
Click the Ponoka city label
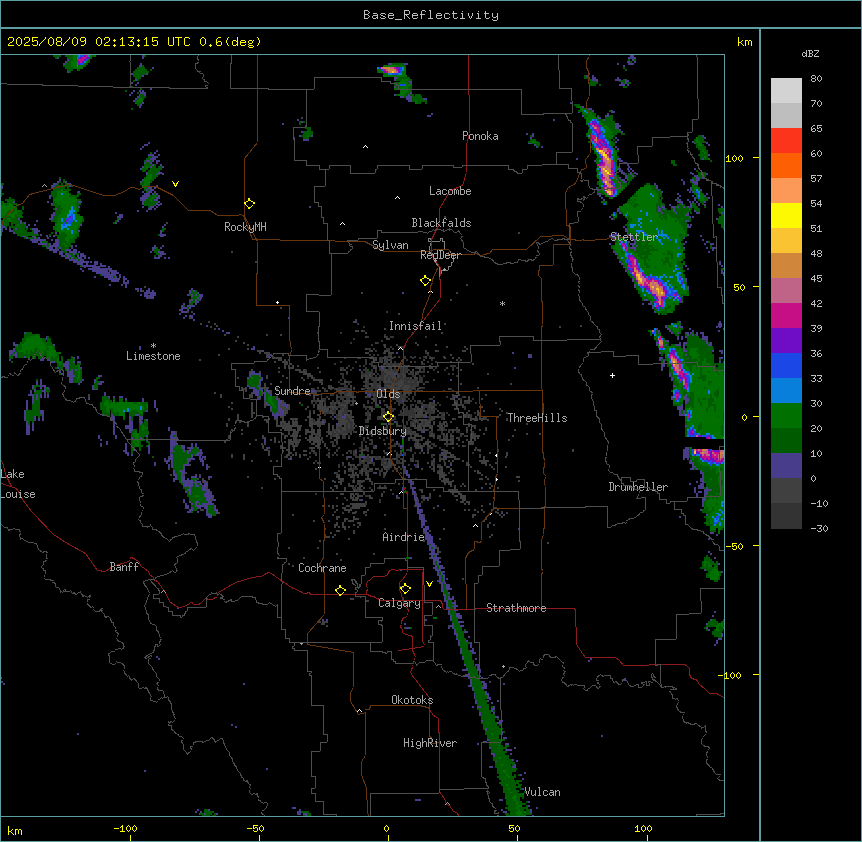[480, 136]
